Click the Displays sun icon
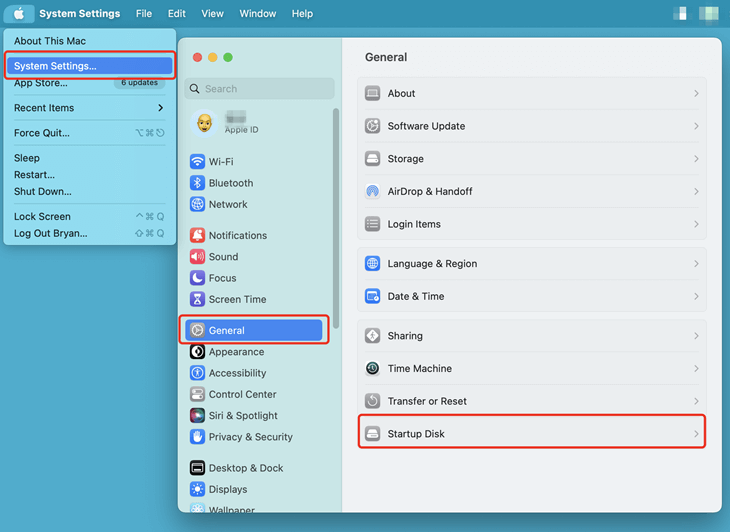The image size is (730, 532). (x=197, y=489)
